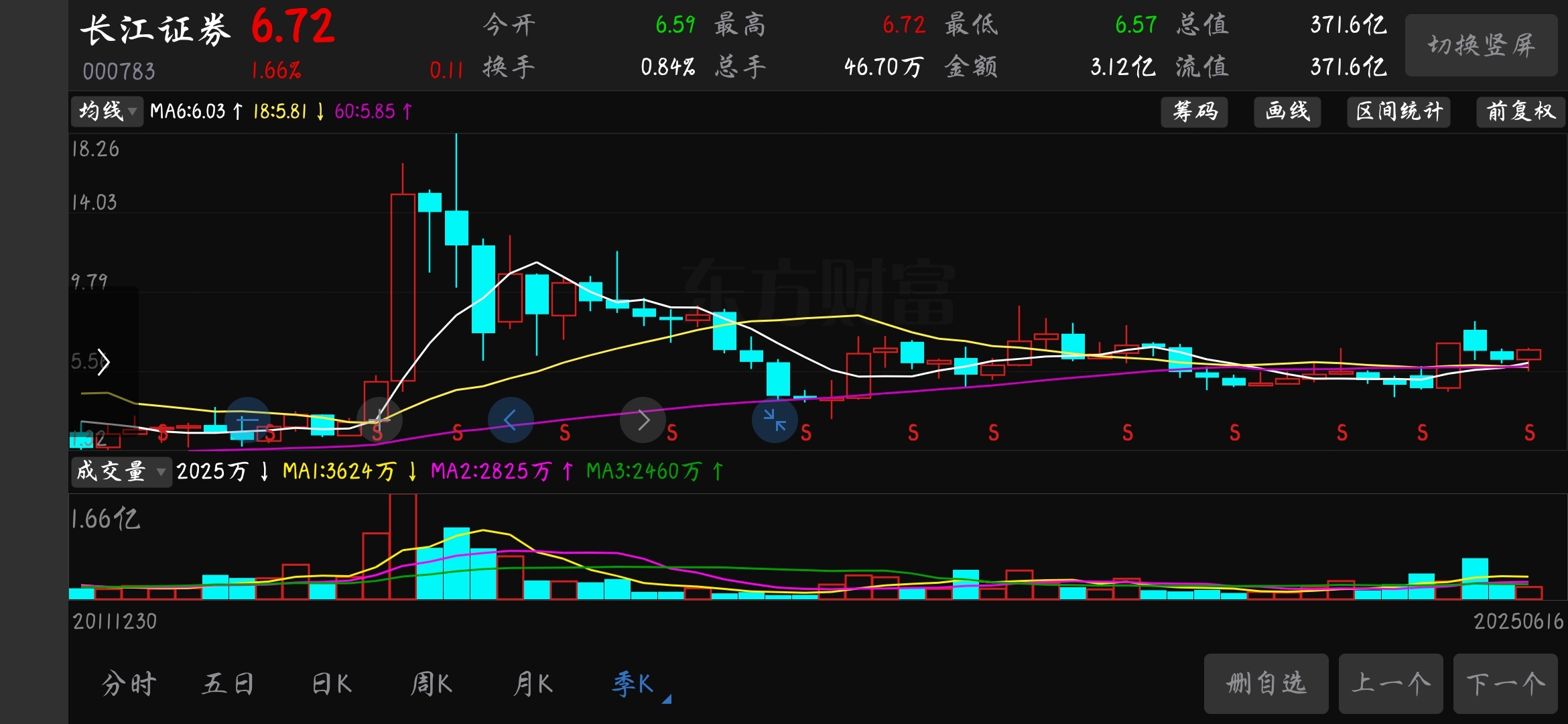Open the 成交量 indicator dropdown
This screenshot has height=724, width=1568.
click(x=121, y=471)
